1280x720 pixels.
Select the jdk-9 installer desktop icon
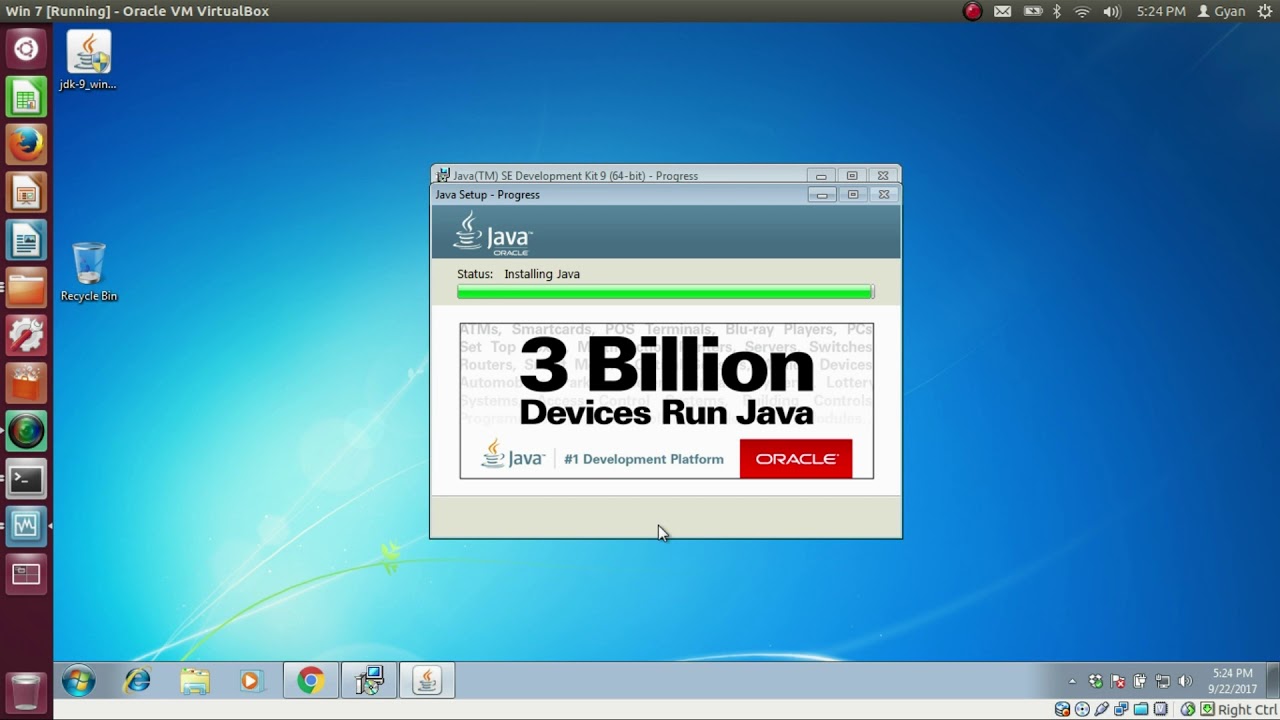[x=88, y=61]
